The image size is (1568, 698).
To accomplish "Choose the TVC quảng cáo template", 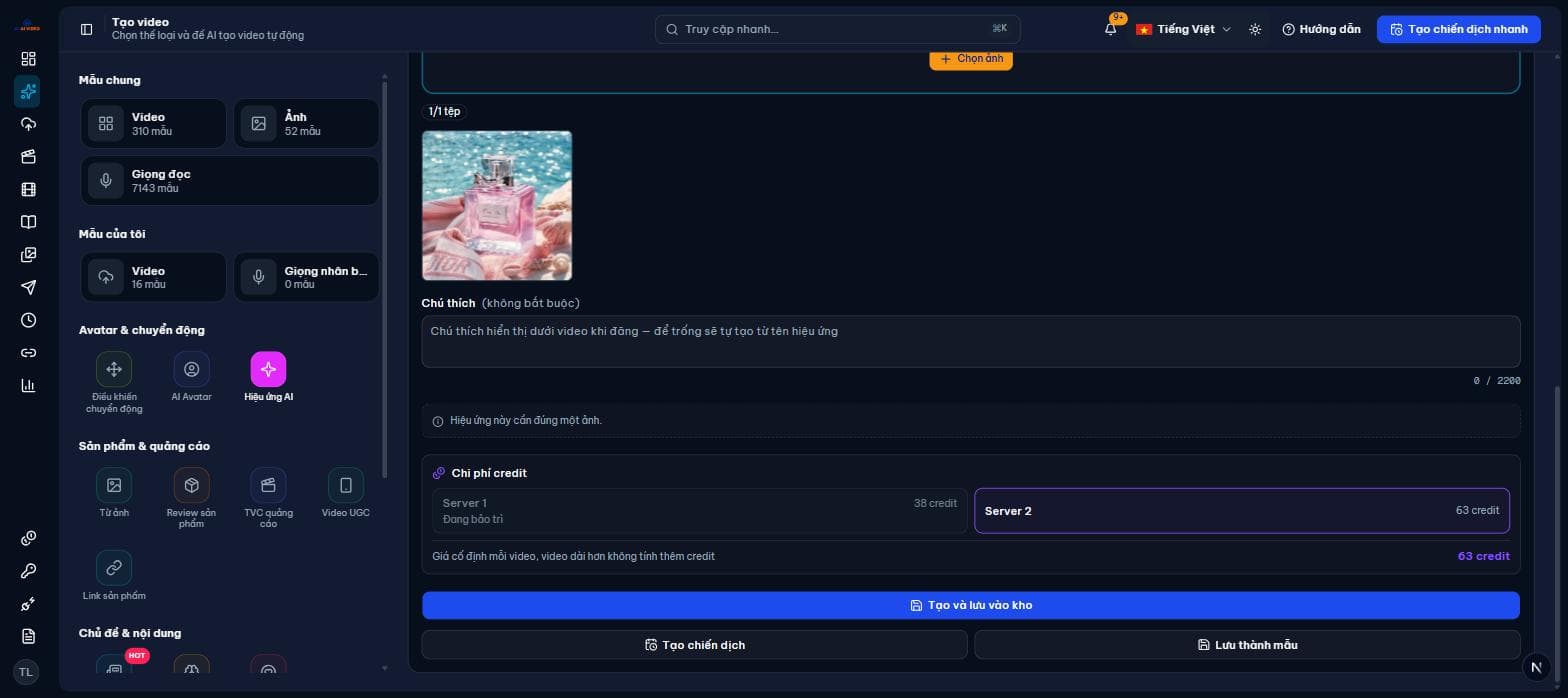I will [x=268, y=498].
